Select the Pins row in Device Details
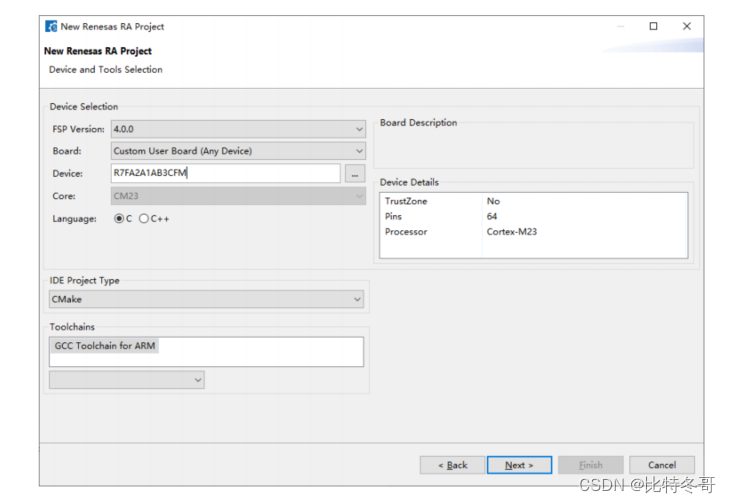Image resolution: width=731 pixels, height=503 pixels. point(533,216)
